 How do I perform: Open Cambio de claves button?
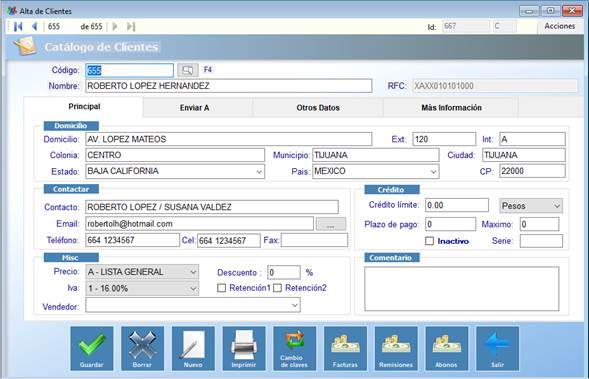(x=294, y=348)
